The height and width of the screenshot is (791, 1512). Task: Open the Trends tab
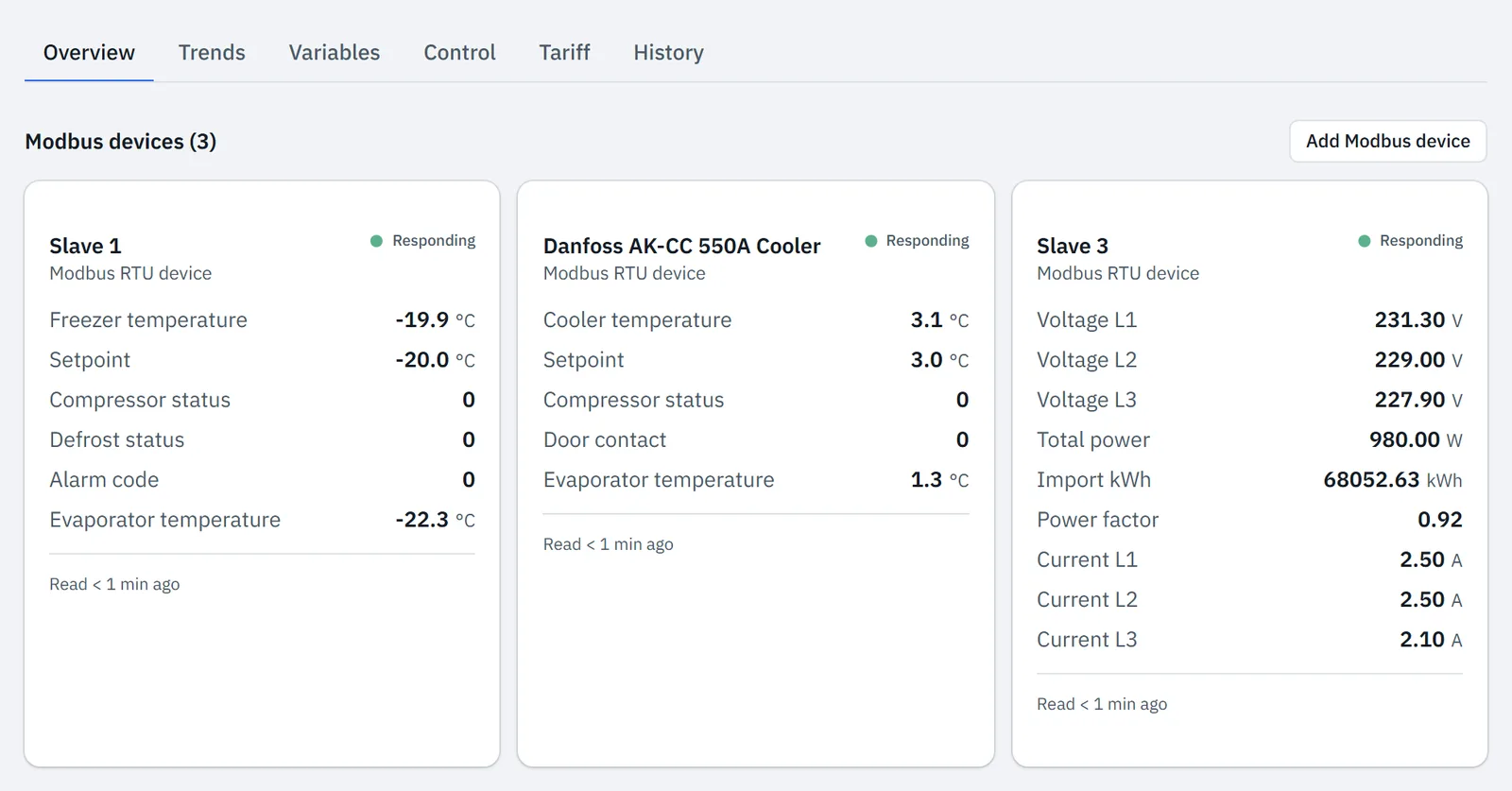(x=212, y=53)
